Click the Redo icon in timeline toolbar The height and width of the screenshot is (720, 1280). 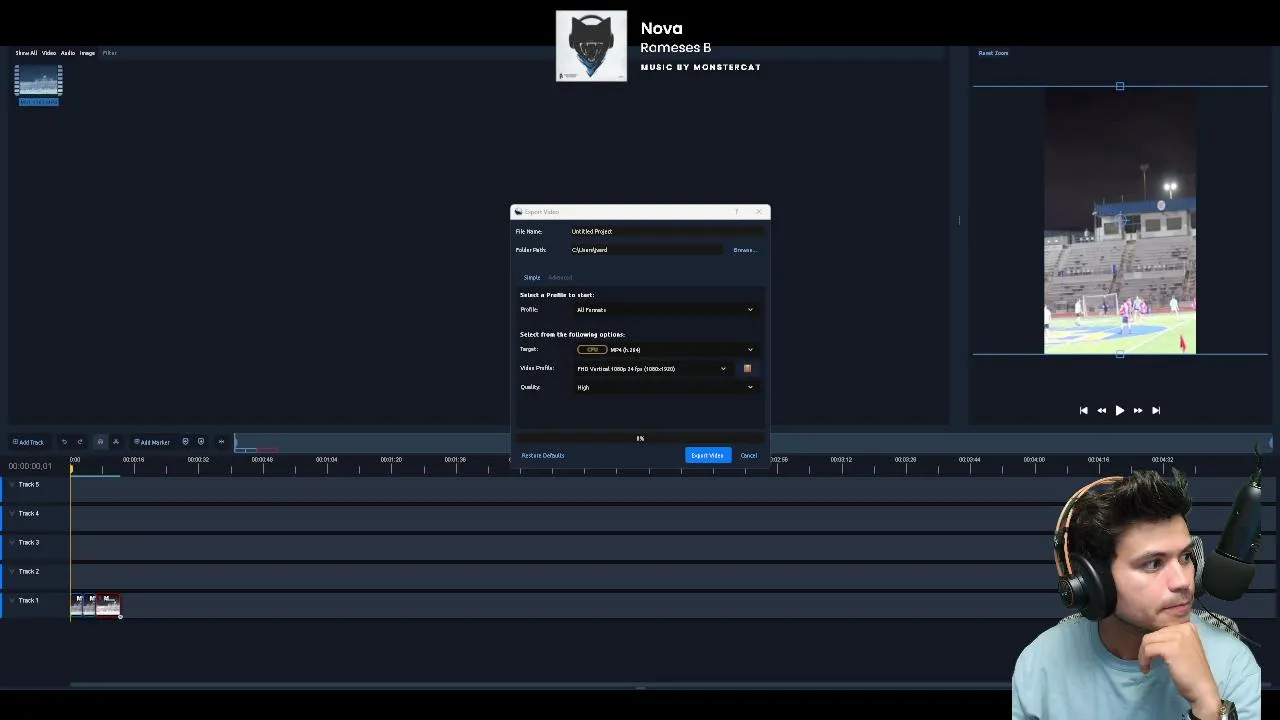coord(80,442)
